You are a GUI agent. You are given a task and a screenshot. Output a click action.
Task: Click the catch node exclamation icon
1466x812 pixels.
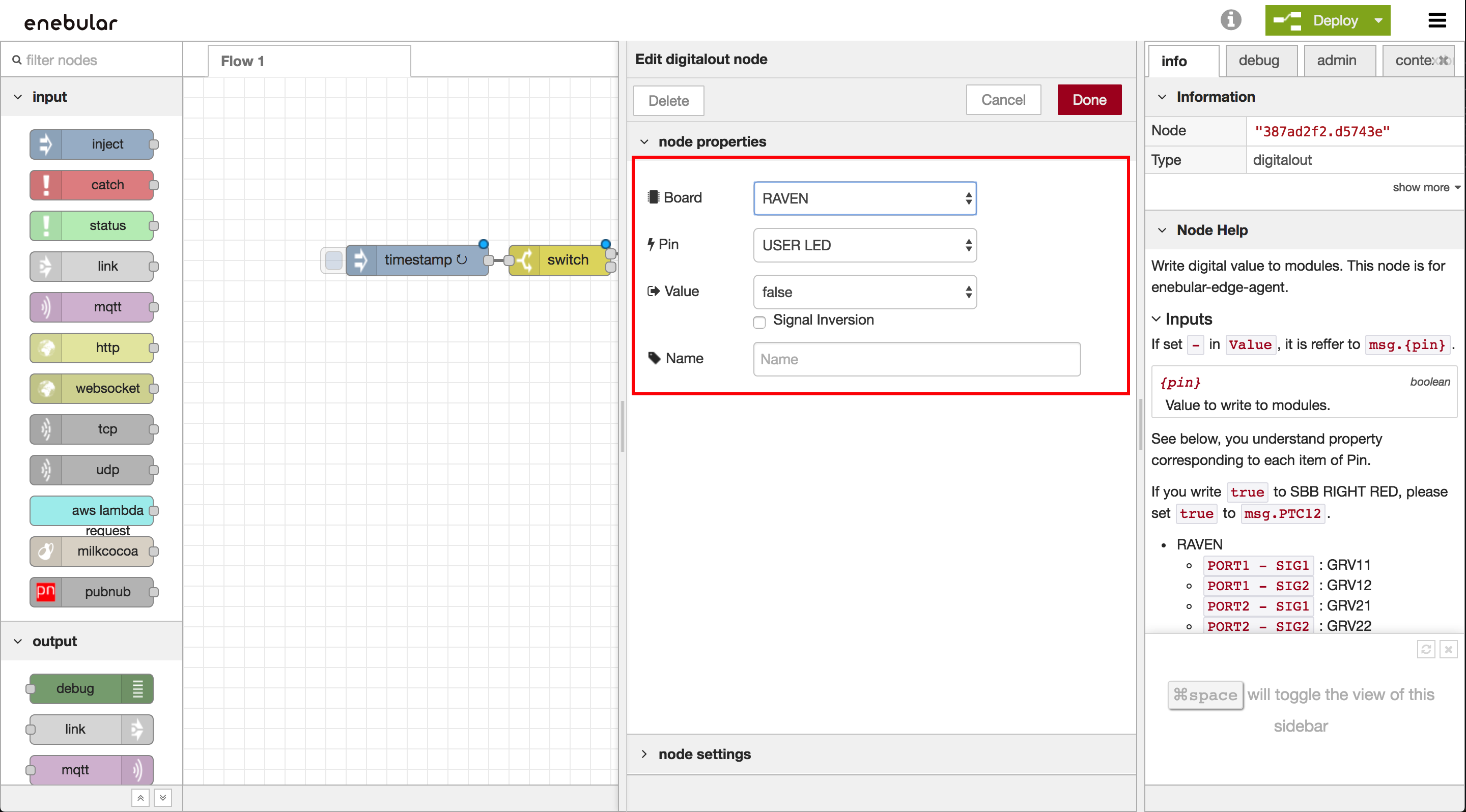pyautogui.click(x=45, y=185)
